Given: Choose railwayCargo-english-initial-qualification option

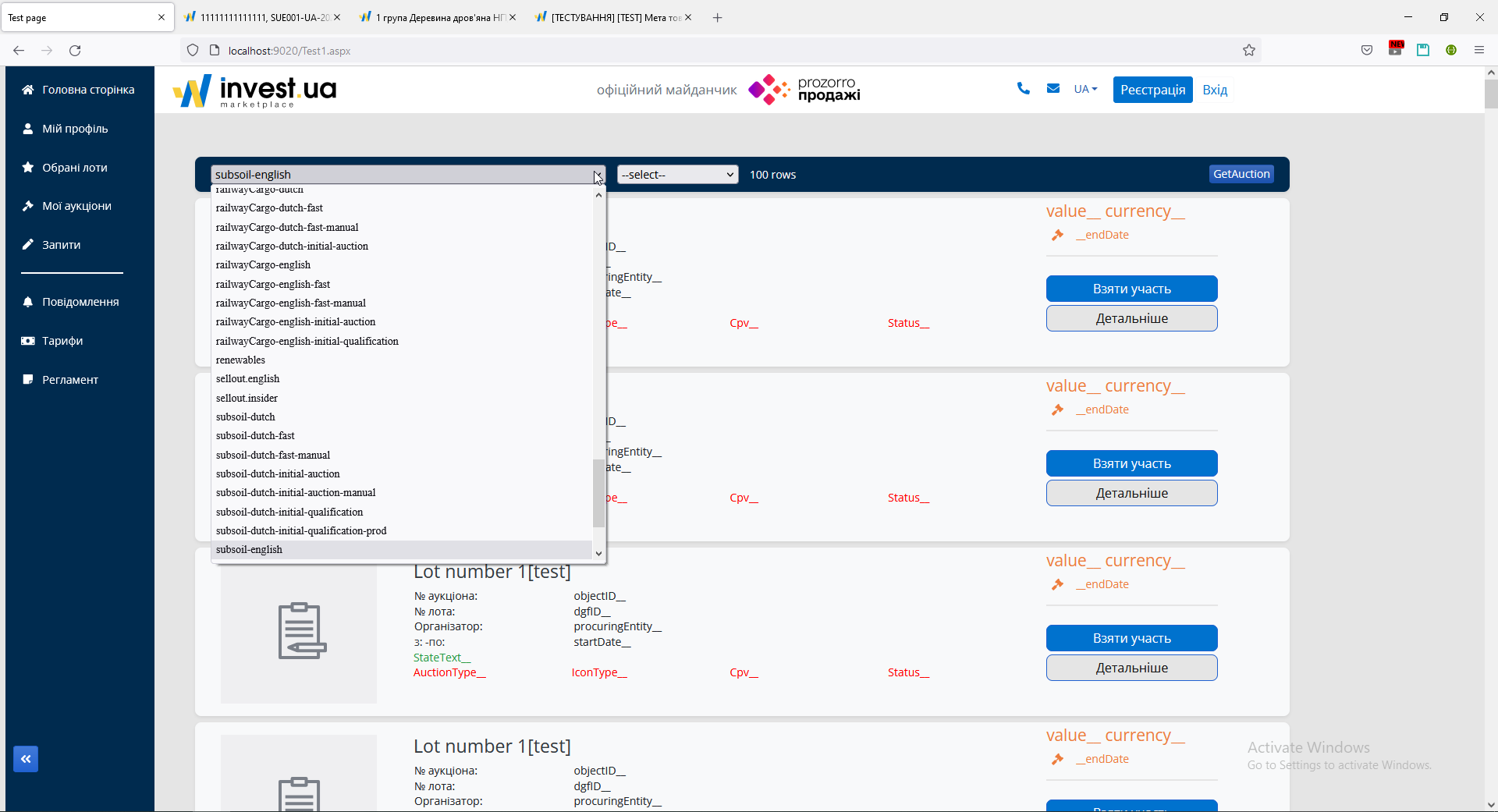Looking at the screenshot, I should point(402,342).
